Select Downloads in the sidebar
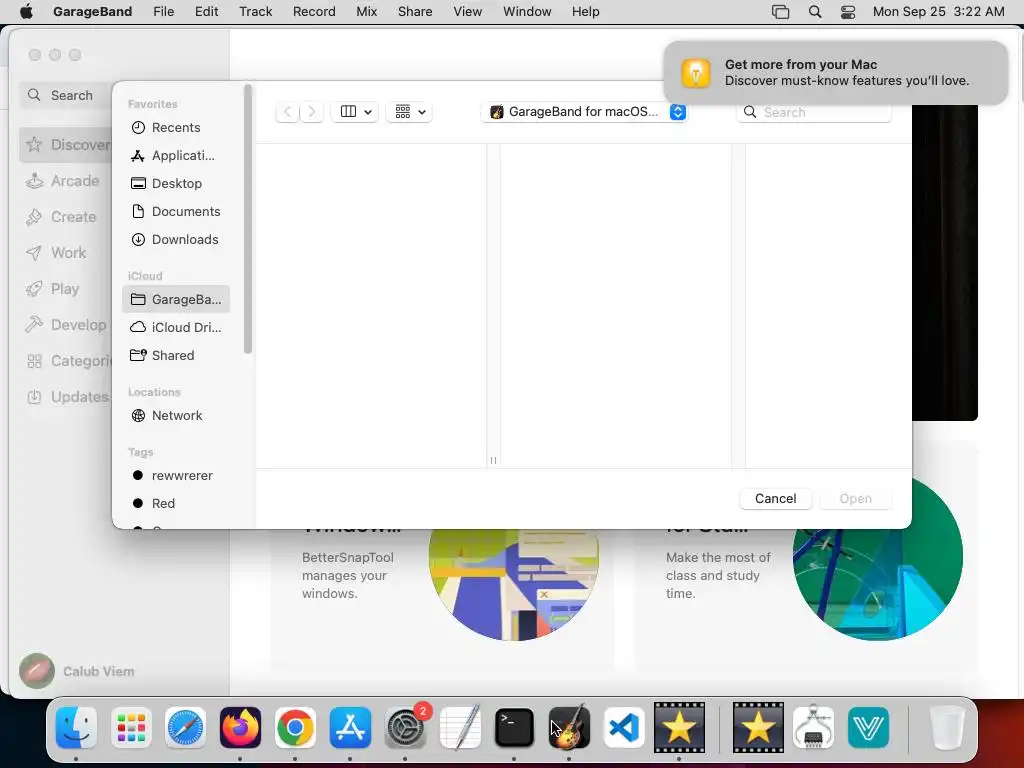Viewport: 1024px width, 768px height. click(175, 240)
